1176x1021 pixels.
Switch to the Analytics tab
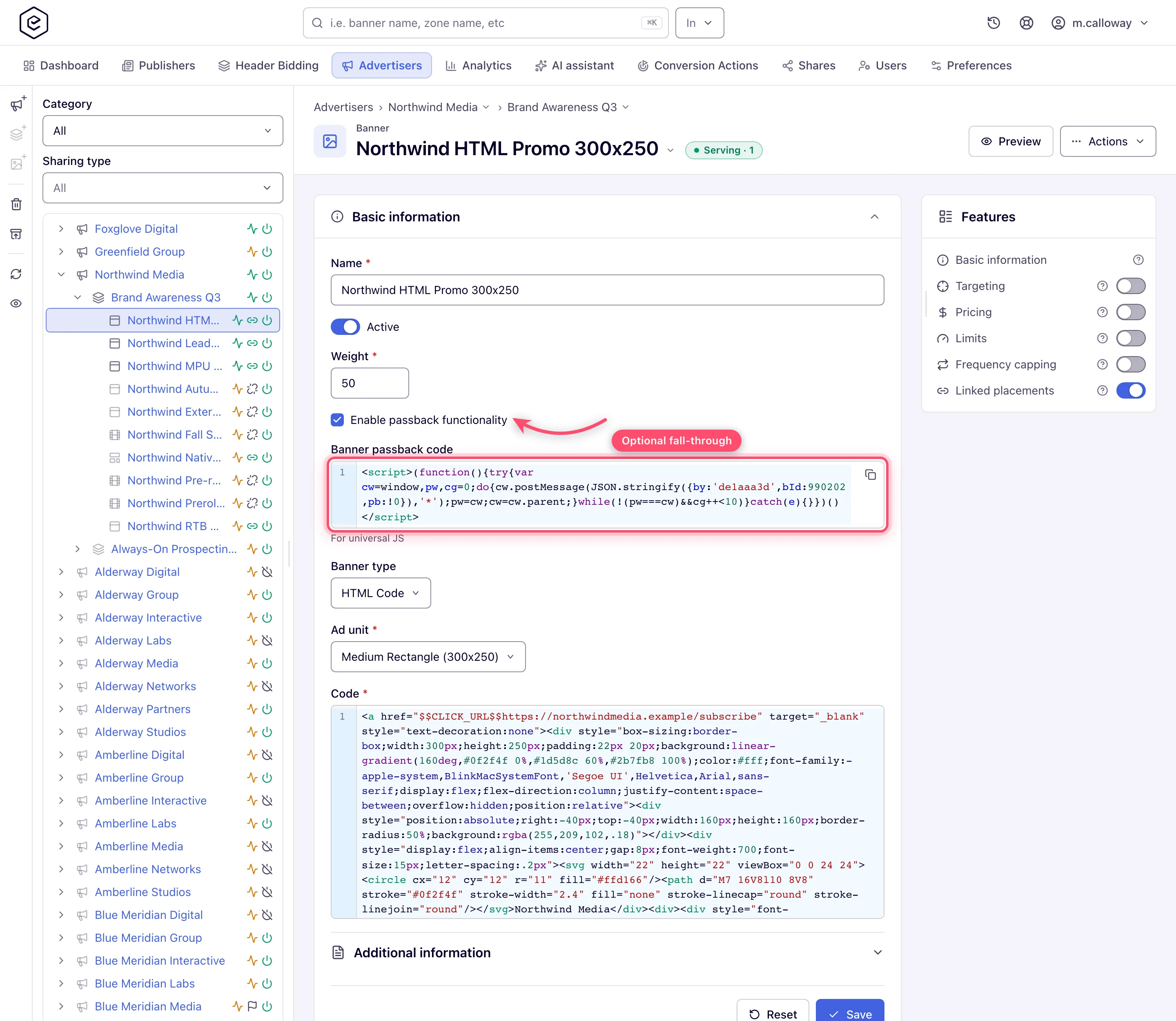(x=479, y=65)
